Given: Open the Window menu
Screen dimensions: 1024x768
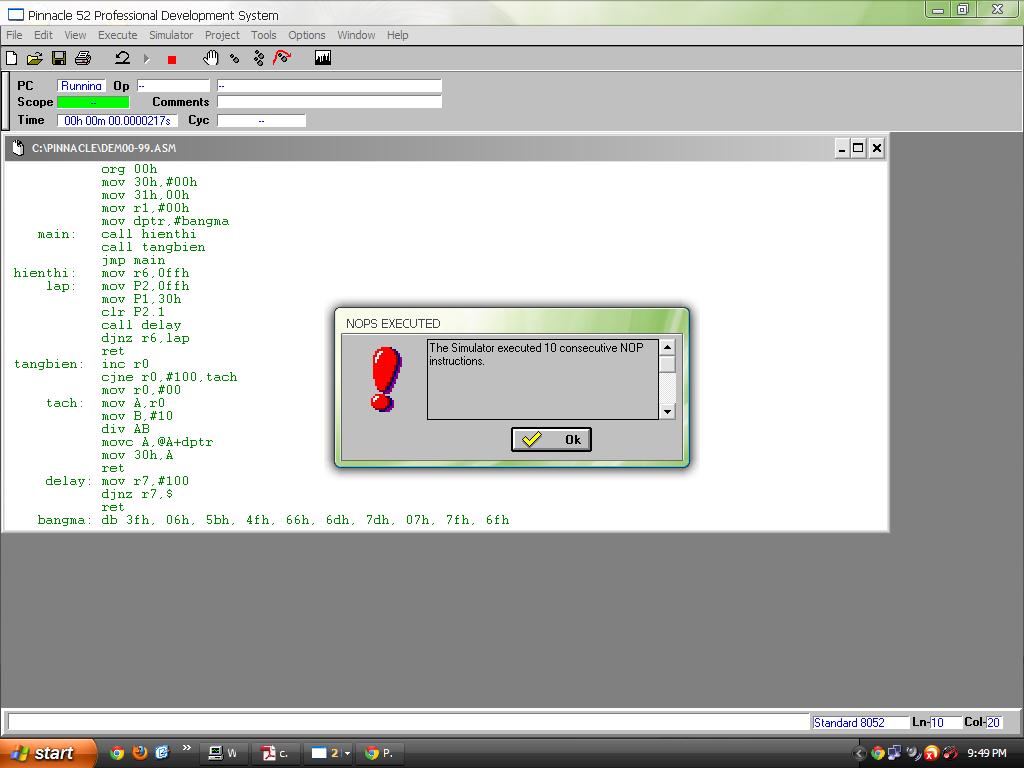Looking at the screenshot, I should (x=356, y=35).
